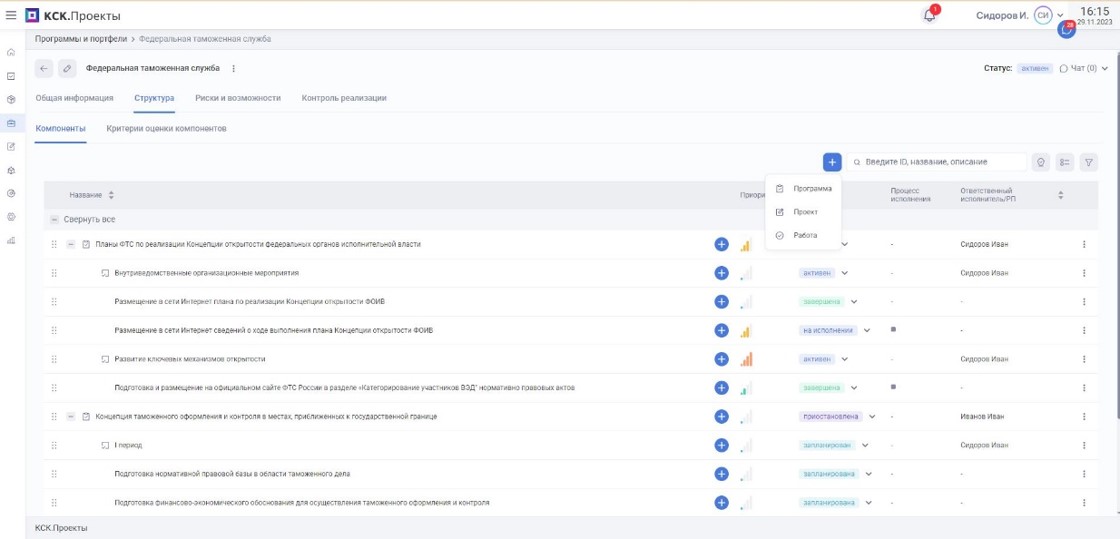Open status dropdown for 'приостановлена' row
This screenshot has height=539, width=1120.
872,417
